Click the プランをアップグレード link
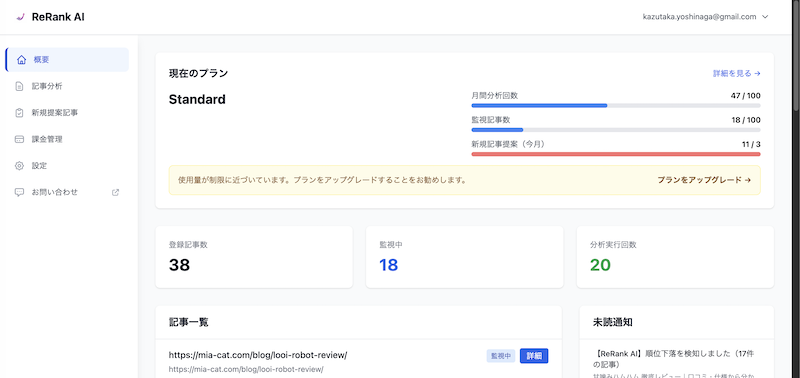The height and width of the screenshot is (378, 800). (x=704, y=180)
